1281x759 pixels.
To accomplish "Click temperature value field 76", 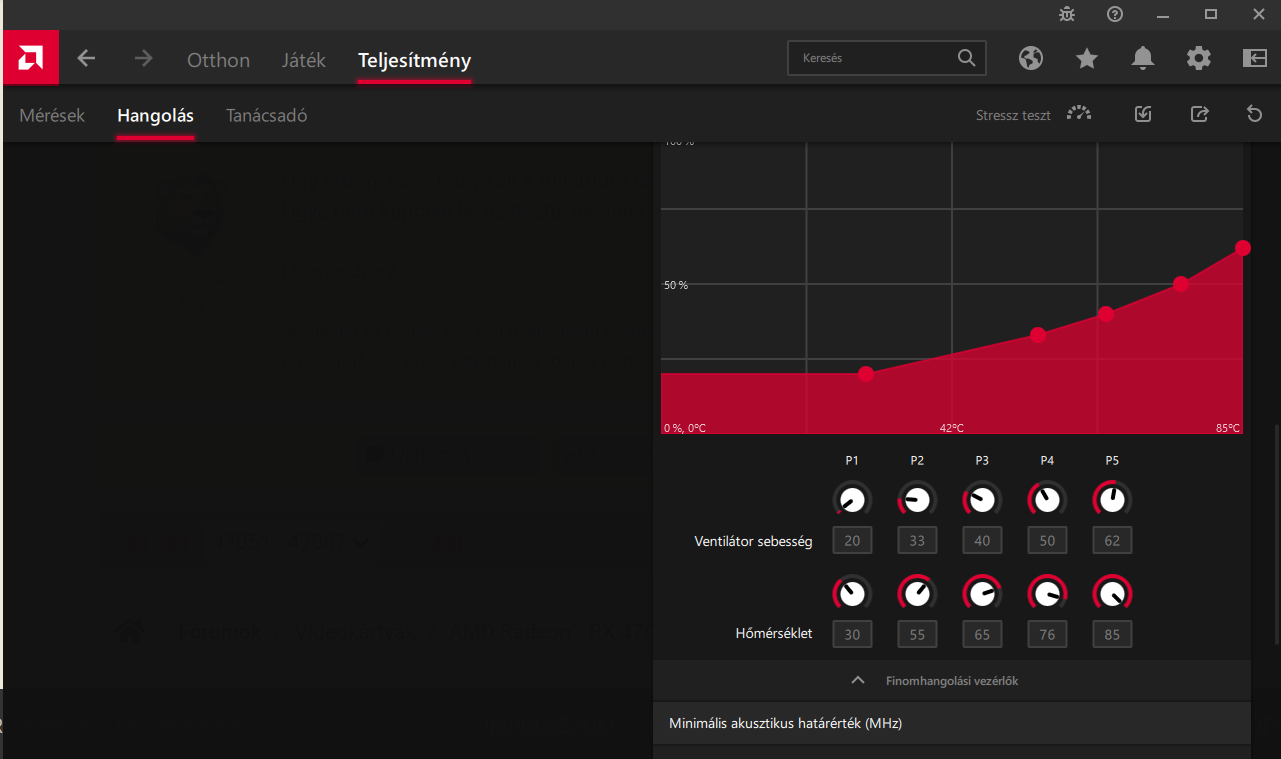I will pos(1047,634).
